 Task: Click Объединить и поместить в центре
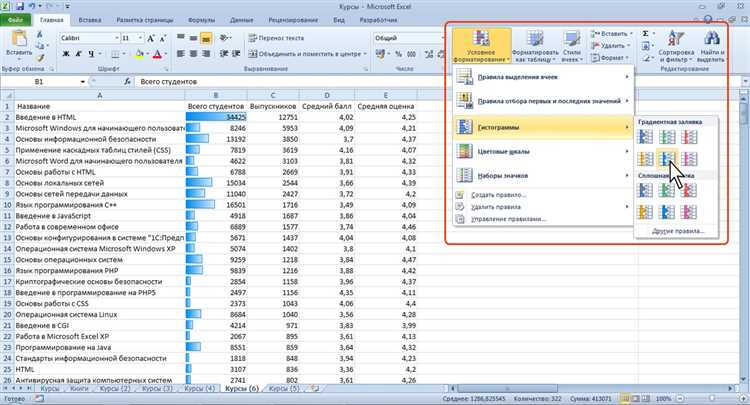307,54
